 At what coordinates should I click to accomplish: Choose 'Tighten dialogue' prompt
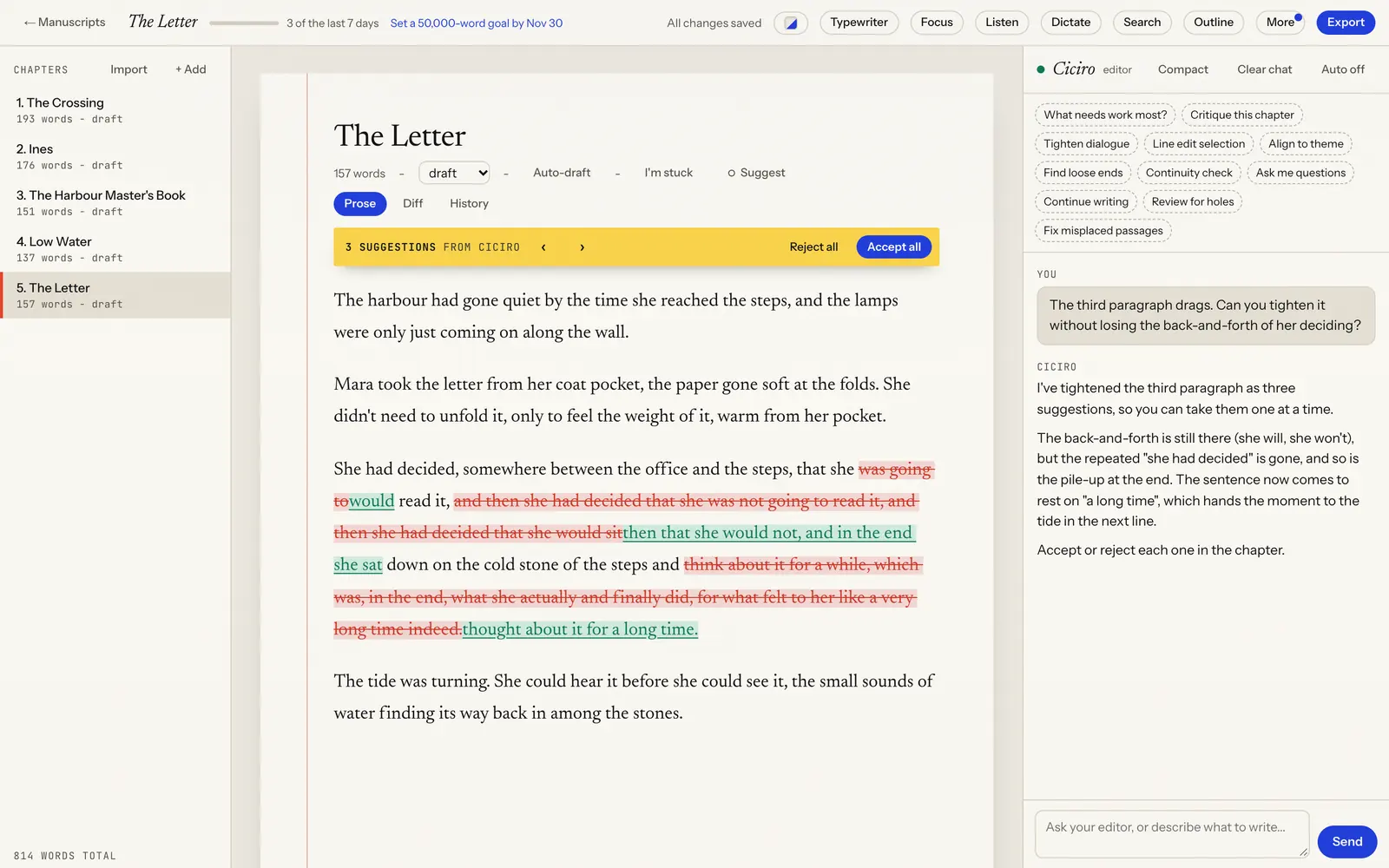pos(1086,144)
